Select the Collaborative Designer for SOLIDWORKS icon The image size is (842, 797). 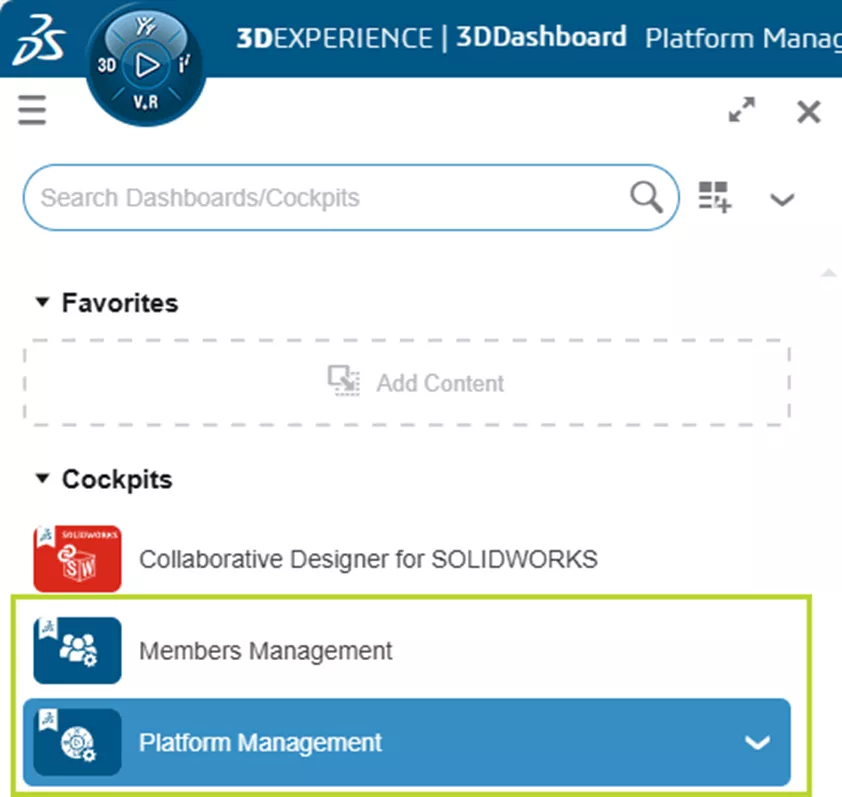(76, 559)
